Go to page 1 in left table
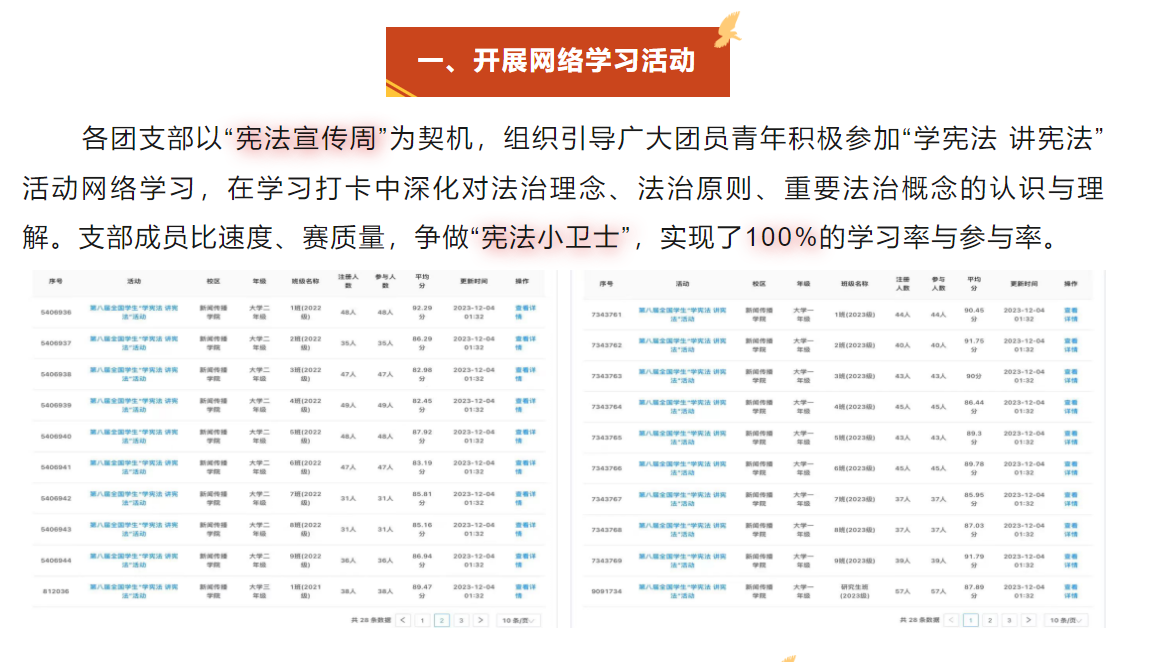Viewport: 1154px width, 662px height. pos(423,620)
